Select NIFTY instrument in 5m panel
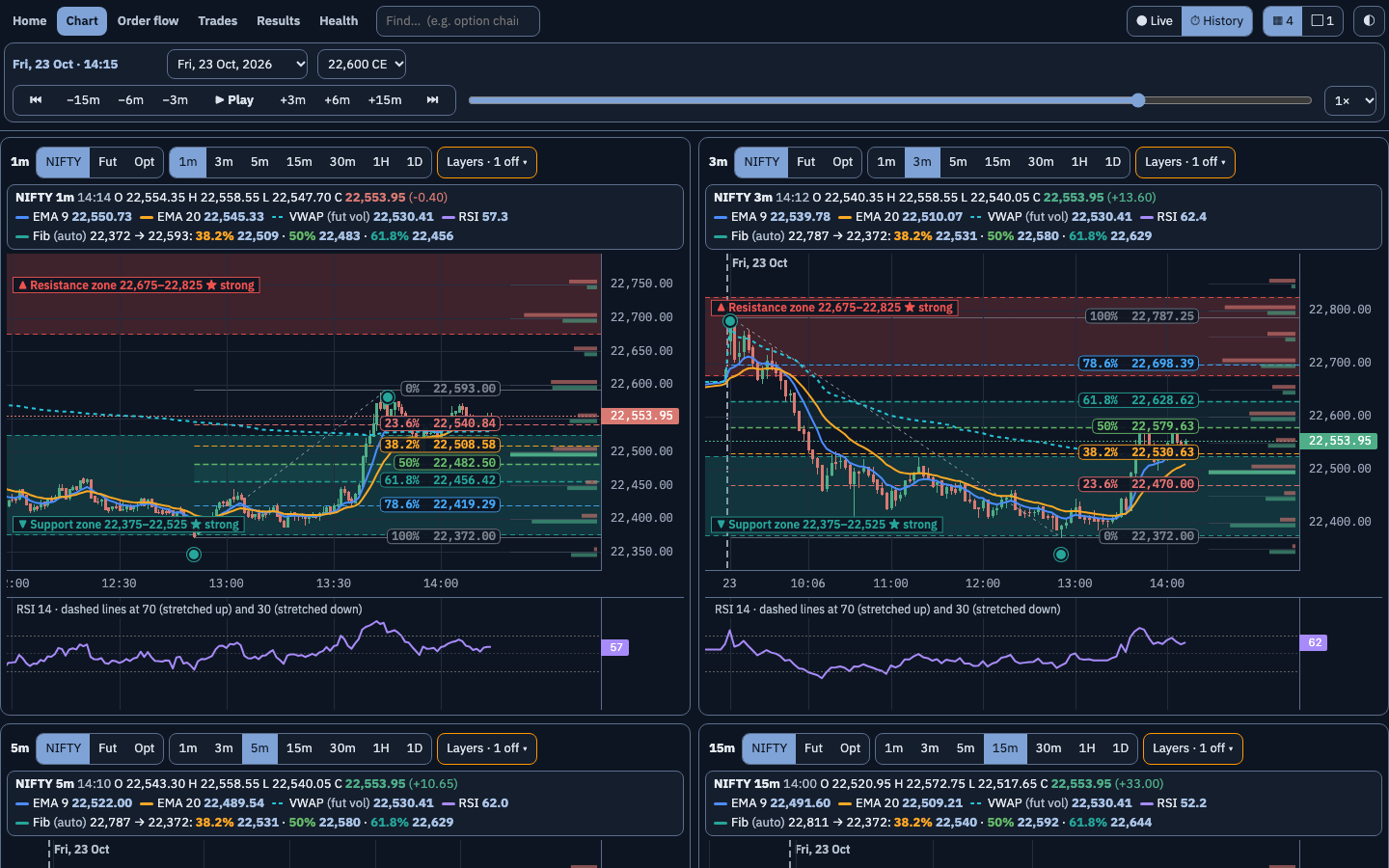This screenshot has height=868, width=1389. click(x=63, y=748)
